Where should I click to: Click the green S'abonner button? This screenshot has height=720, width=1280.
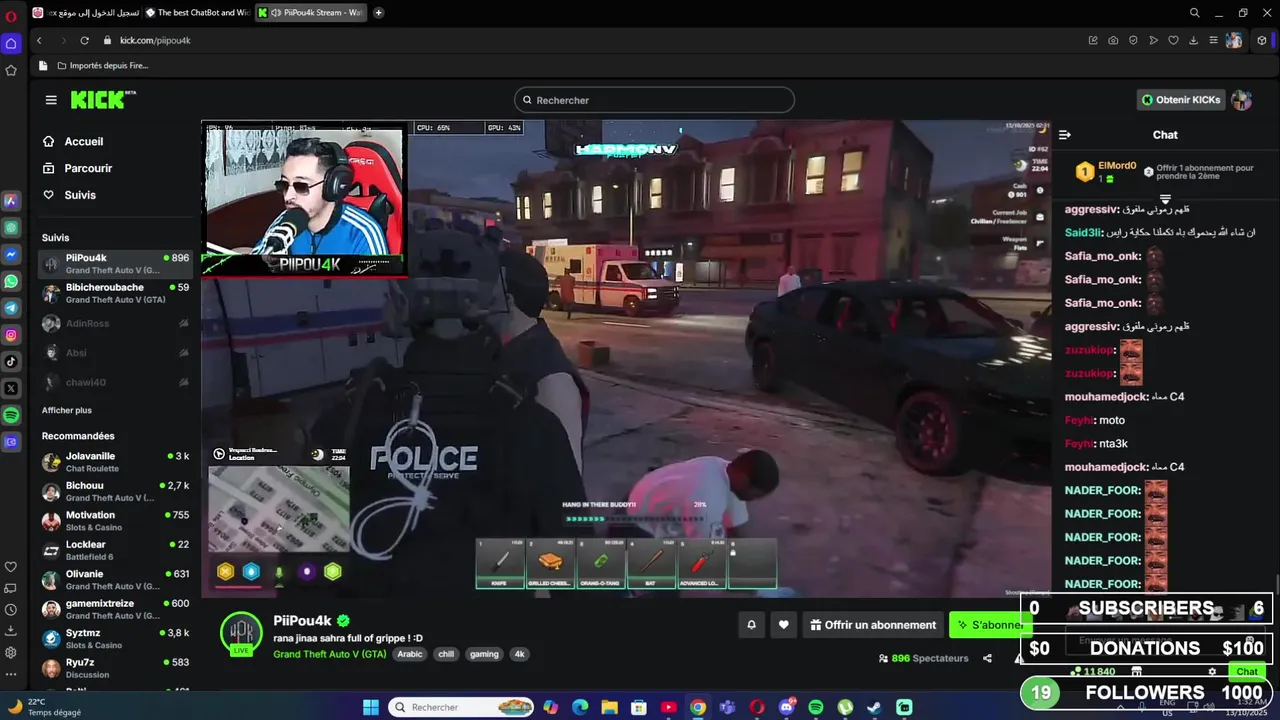coord(989,625)
